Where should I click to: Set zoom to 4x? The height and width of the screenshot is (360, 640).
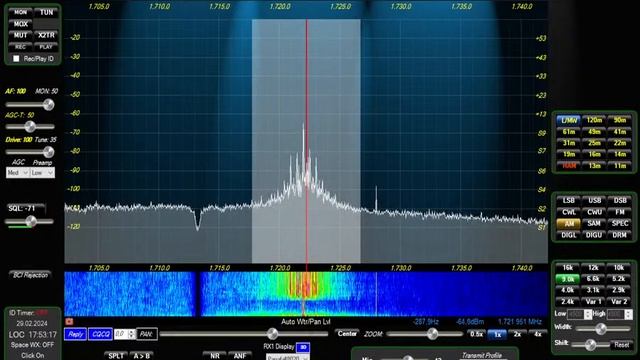(538, 334)
